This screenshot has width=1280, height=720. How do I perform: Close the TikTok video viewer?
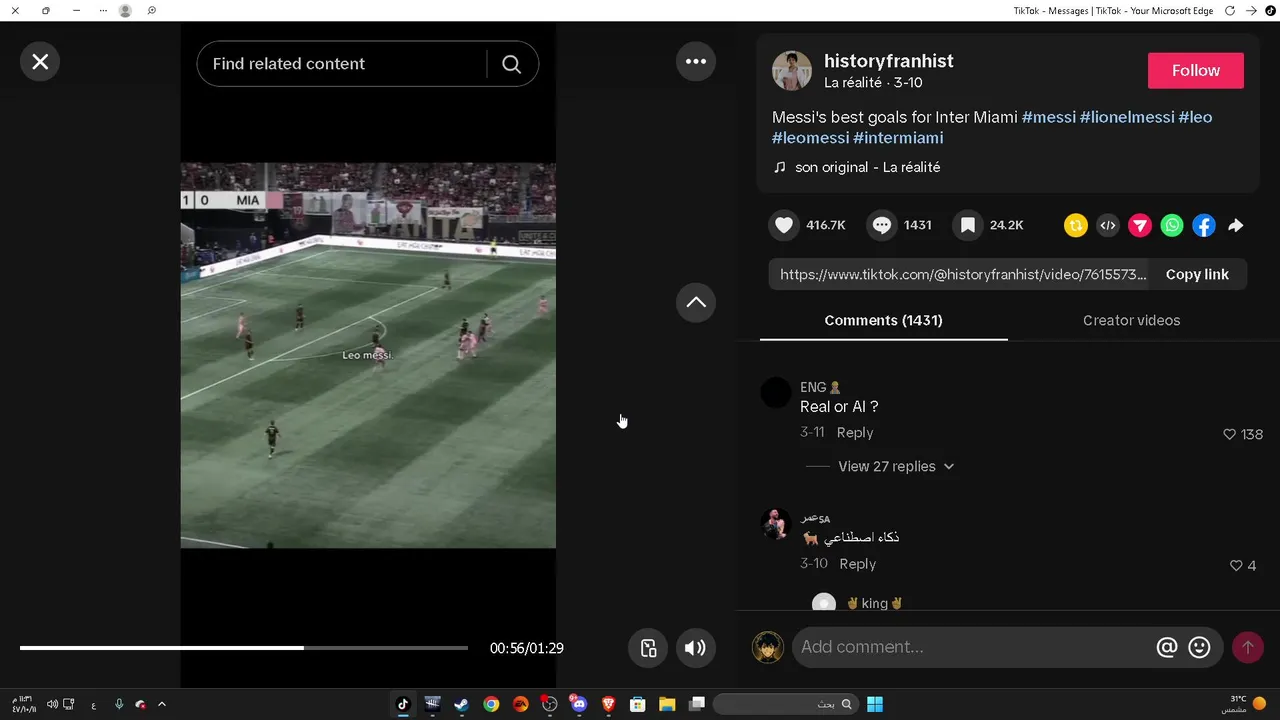click(x=40, y=62)
